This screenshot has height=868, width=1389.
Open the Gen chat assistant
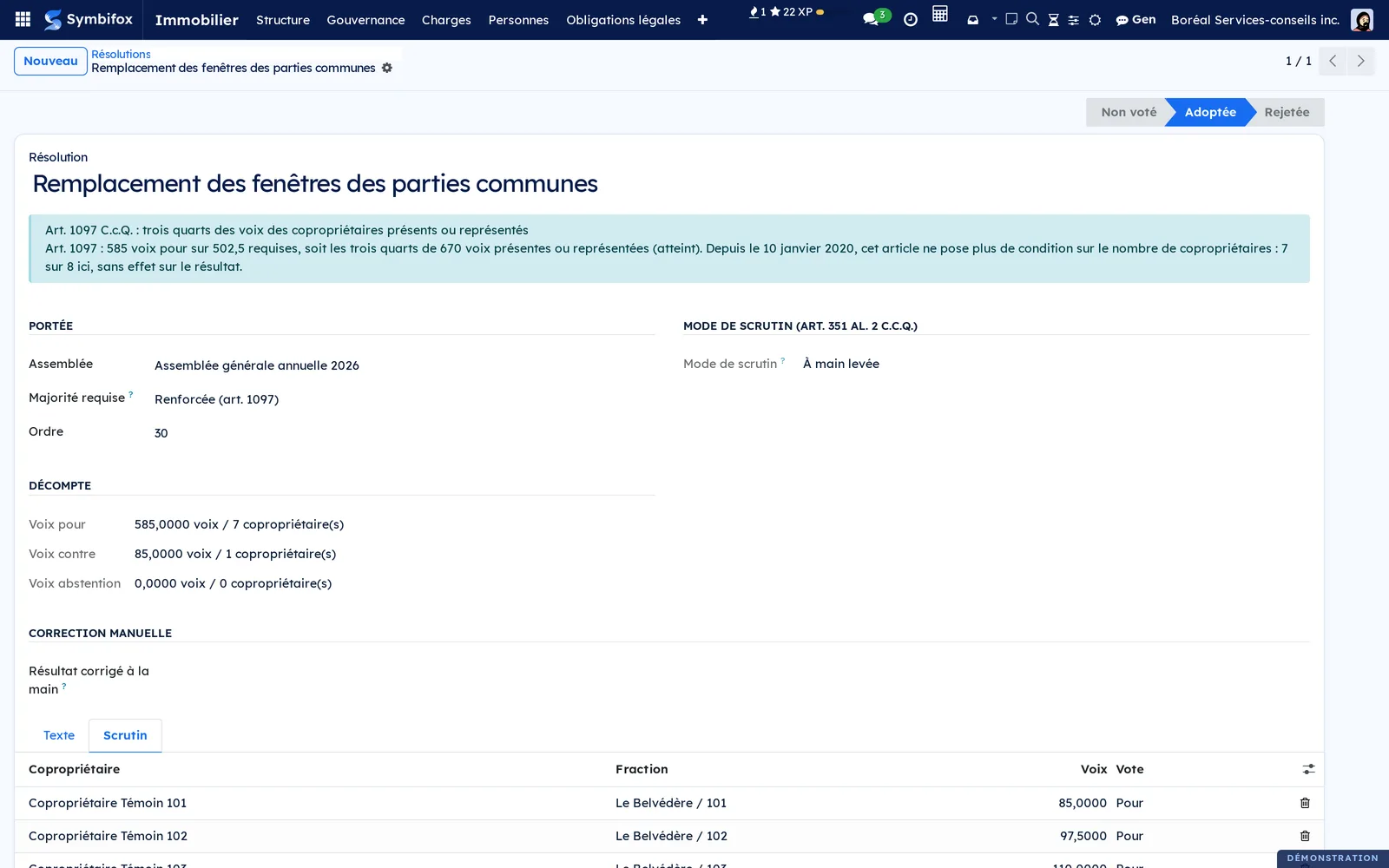click(1136, 19)
